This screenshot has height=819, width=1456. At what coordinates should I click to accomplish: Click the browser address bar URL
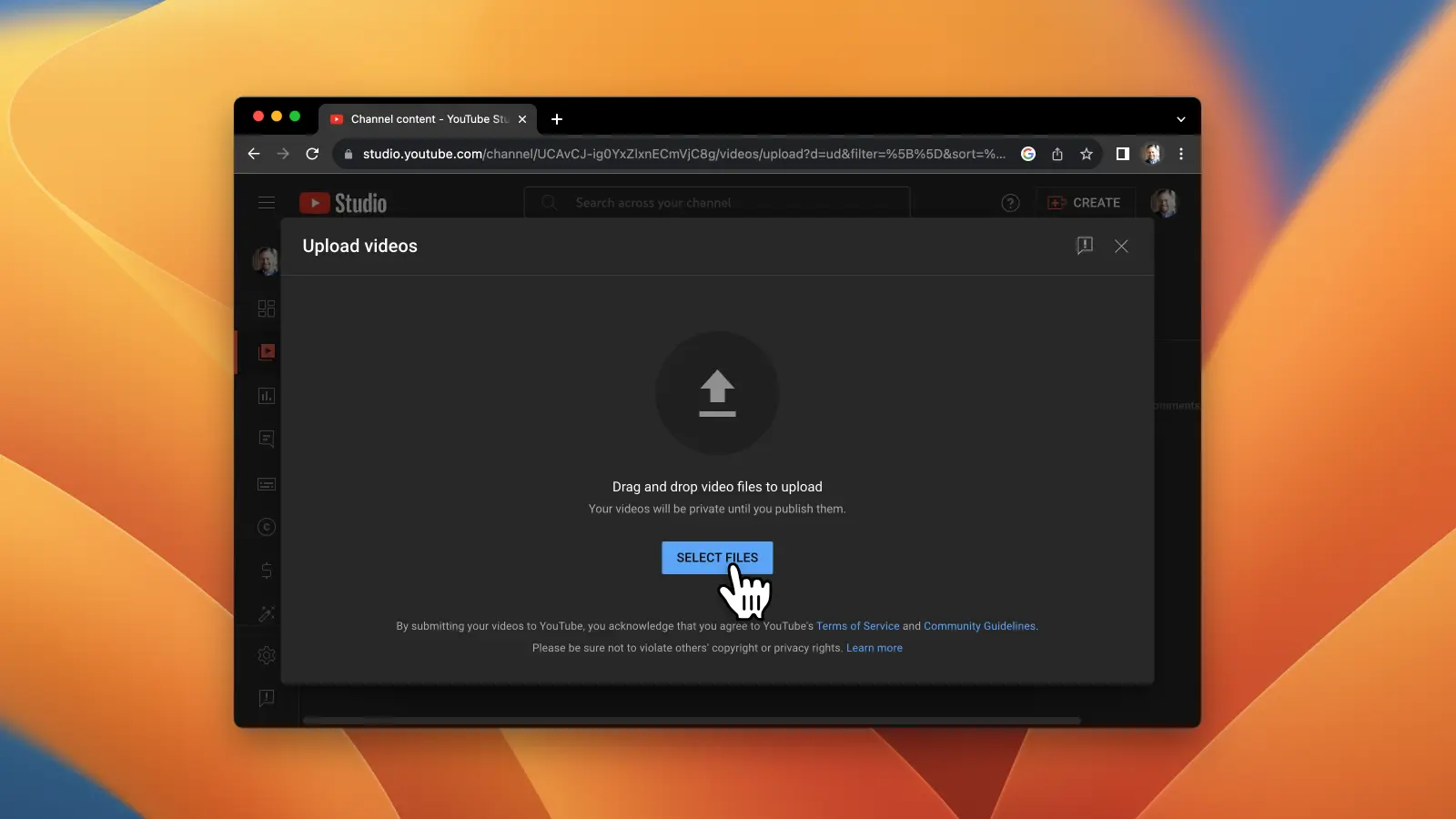[683, 154]
